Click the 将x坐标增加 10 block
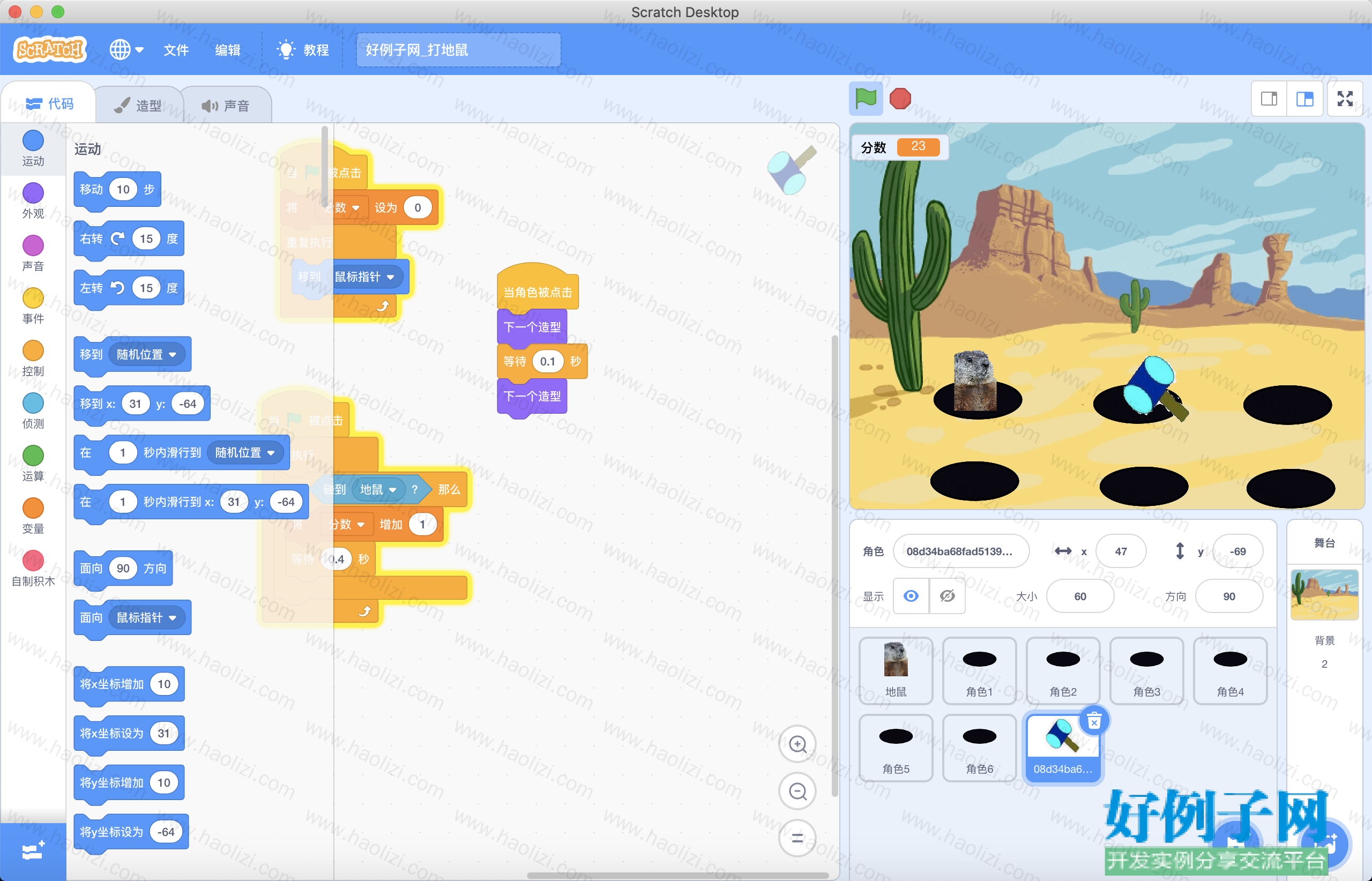1372x881 pixels. (129, 684)
